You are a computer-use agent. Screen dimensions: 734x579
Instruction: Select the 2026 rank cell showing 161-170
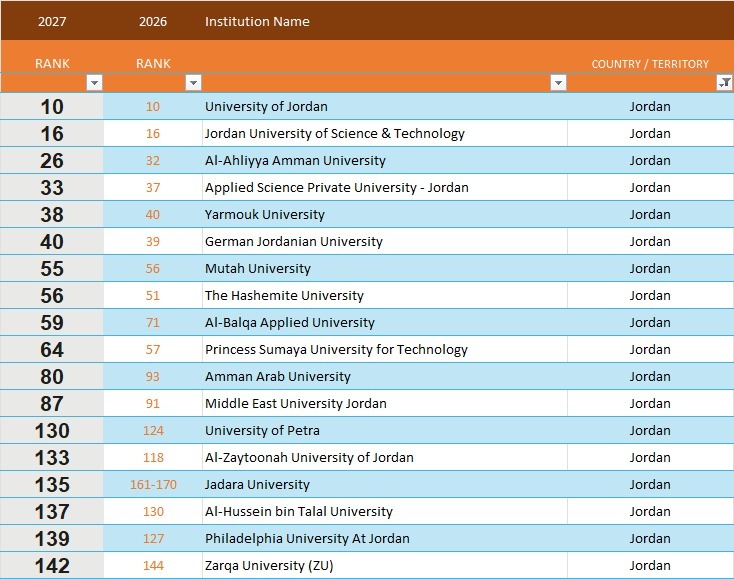[x=153, y=484]
